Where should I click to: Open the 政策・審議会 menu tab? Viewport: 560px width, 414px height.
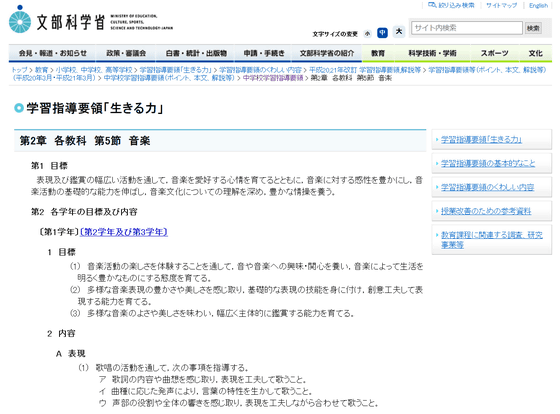pyautogui.click(x=126, y=53)
